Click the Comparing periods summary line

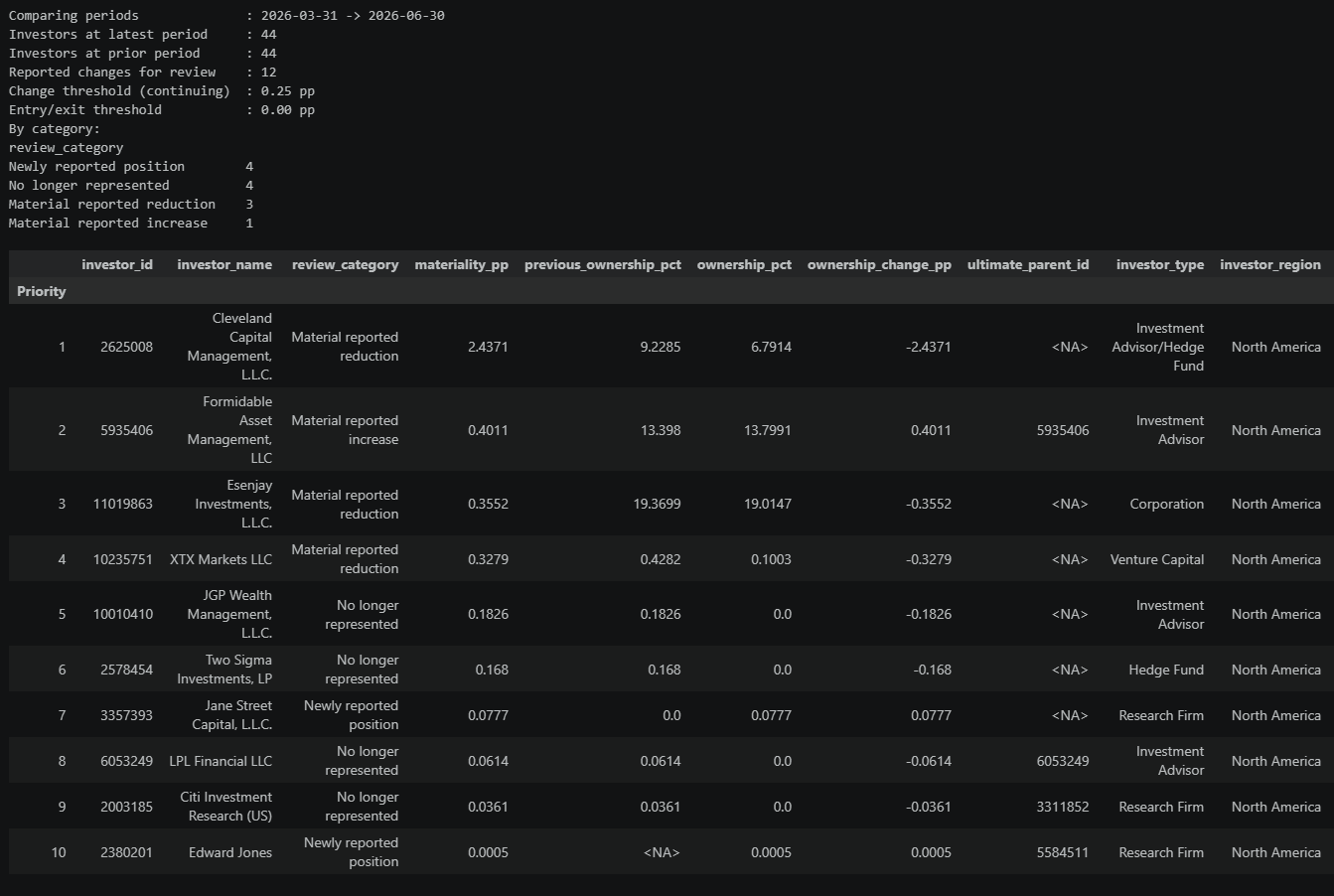coord(226,15)
